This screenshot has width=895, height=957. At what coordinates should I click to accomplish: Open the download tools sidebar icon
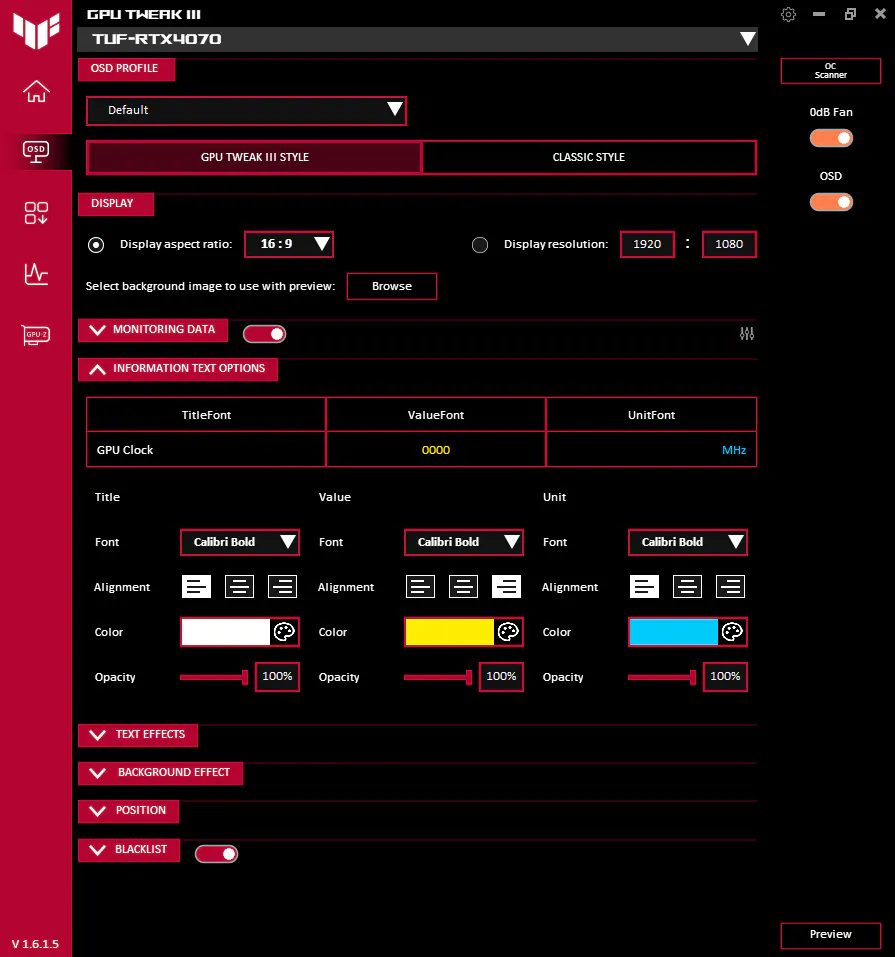(x=36, y=213)
